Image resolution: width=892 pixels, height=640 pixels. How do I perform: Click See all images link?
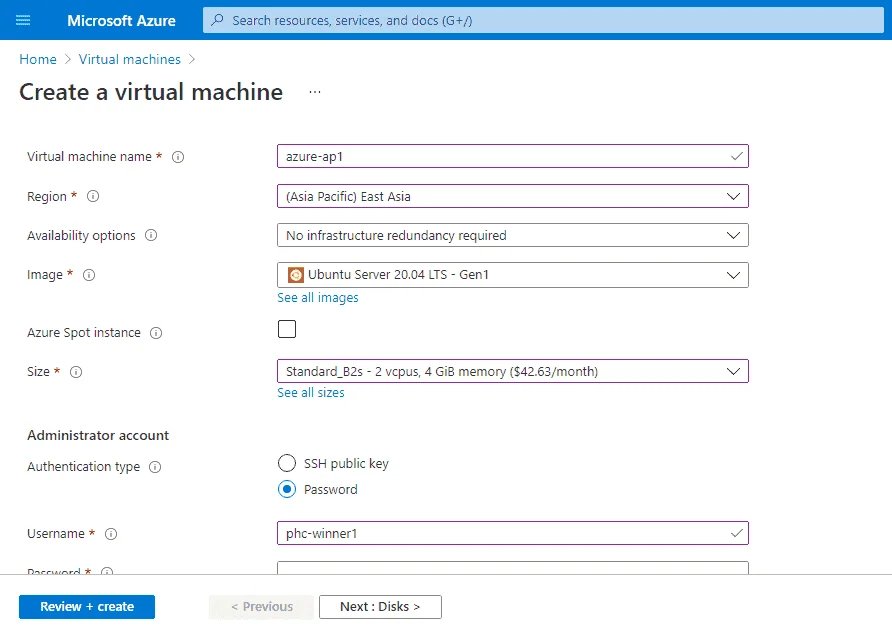317,298
